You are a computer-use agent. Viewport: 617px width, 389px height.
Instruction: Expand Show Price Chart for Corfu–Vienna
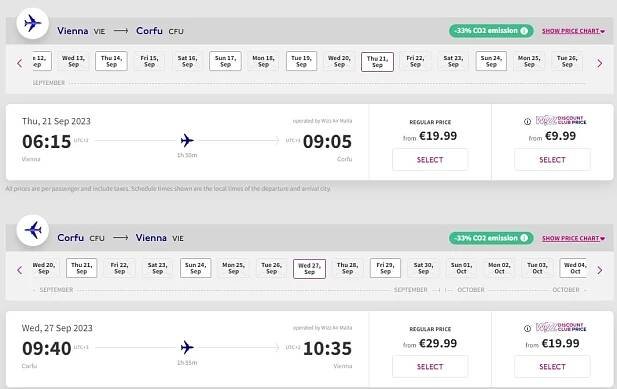pyautogui.click(x=573, y=238)
